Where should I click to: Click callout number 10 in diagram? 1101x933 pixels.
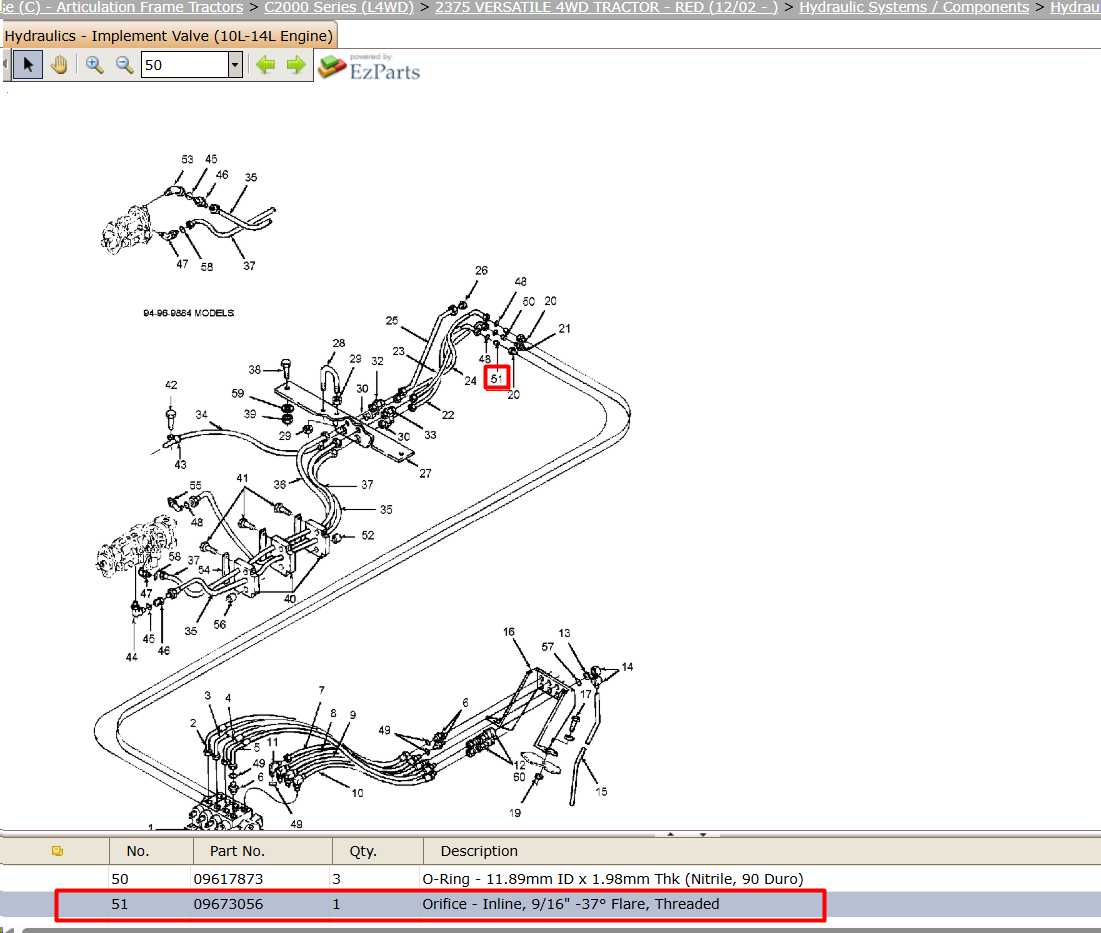coord(357,793)
